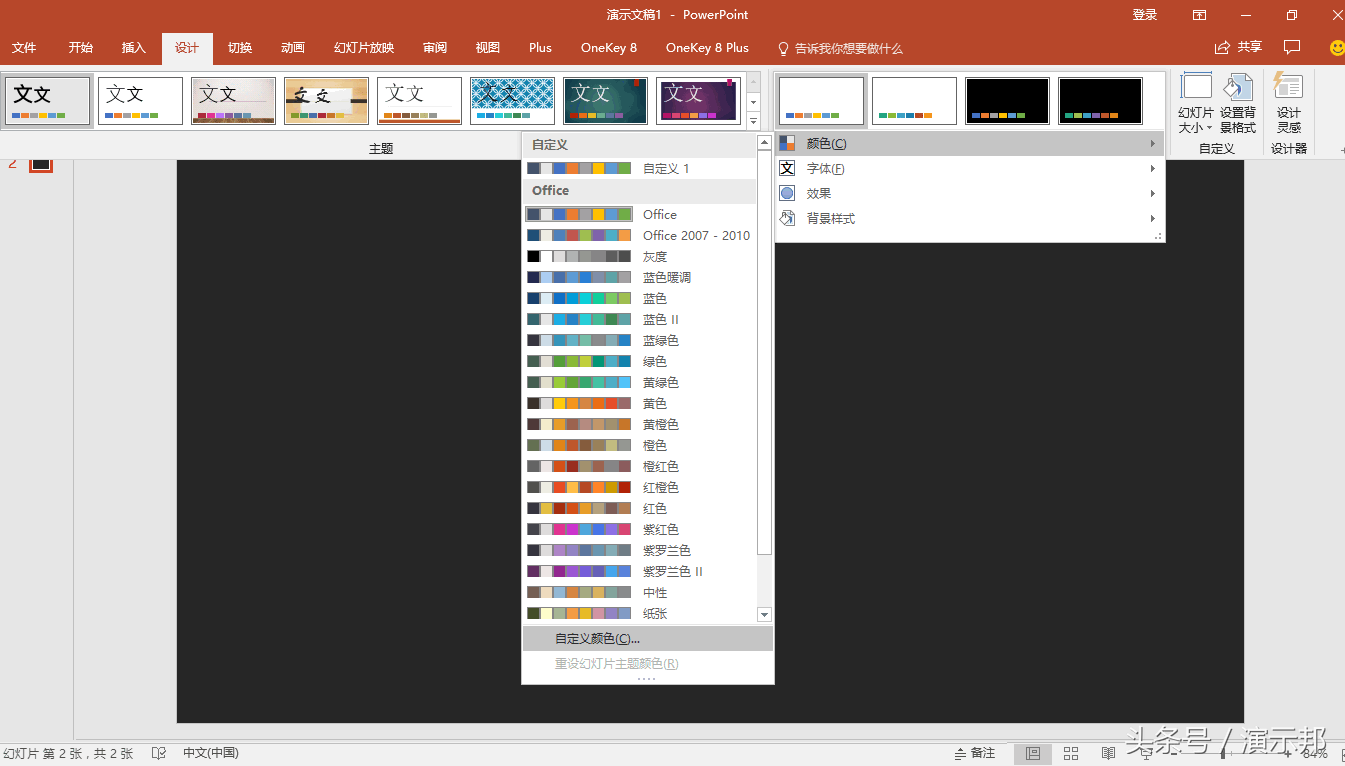
Task: Select the first white variant thumbnail
Action: [821, 101]
